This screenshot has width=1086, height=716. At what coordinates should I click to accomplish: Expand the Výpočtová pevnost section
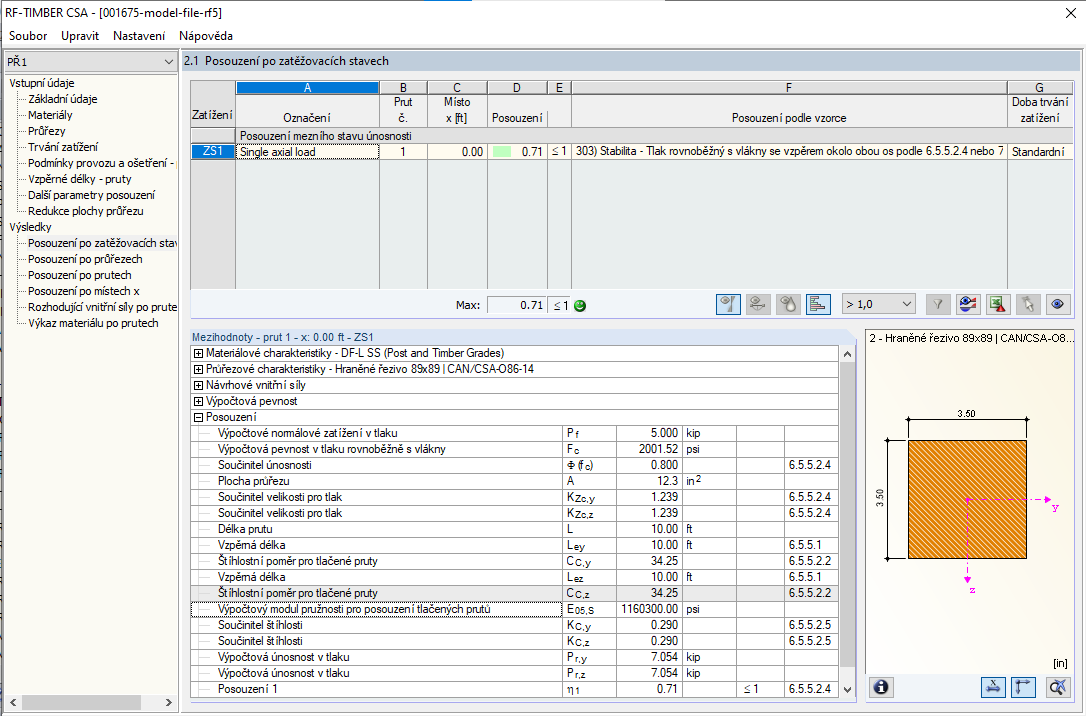coord(198,401)
